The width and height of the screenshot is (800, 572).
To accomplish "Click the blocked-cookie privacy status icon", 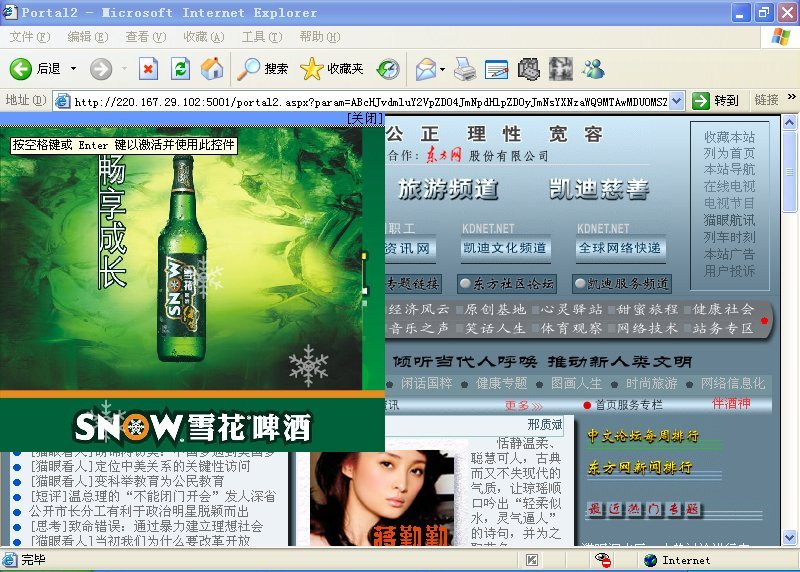I will click(x=603, y=560).
